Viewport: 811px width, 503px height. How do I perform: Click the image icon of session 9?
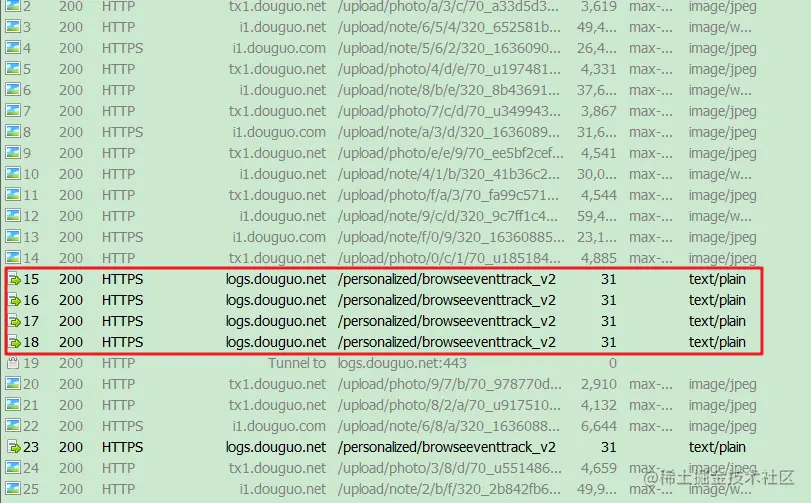point(13,153)
